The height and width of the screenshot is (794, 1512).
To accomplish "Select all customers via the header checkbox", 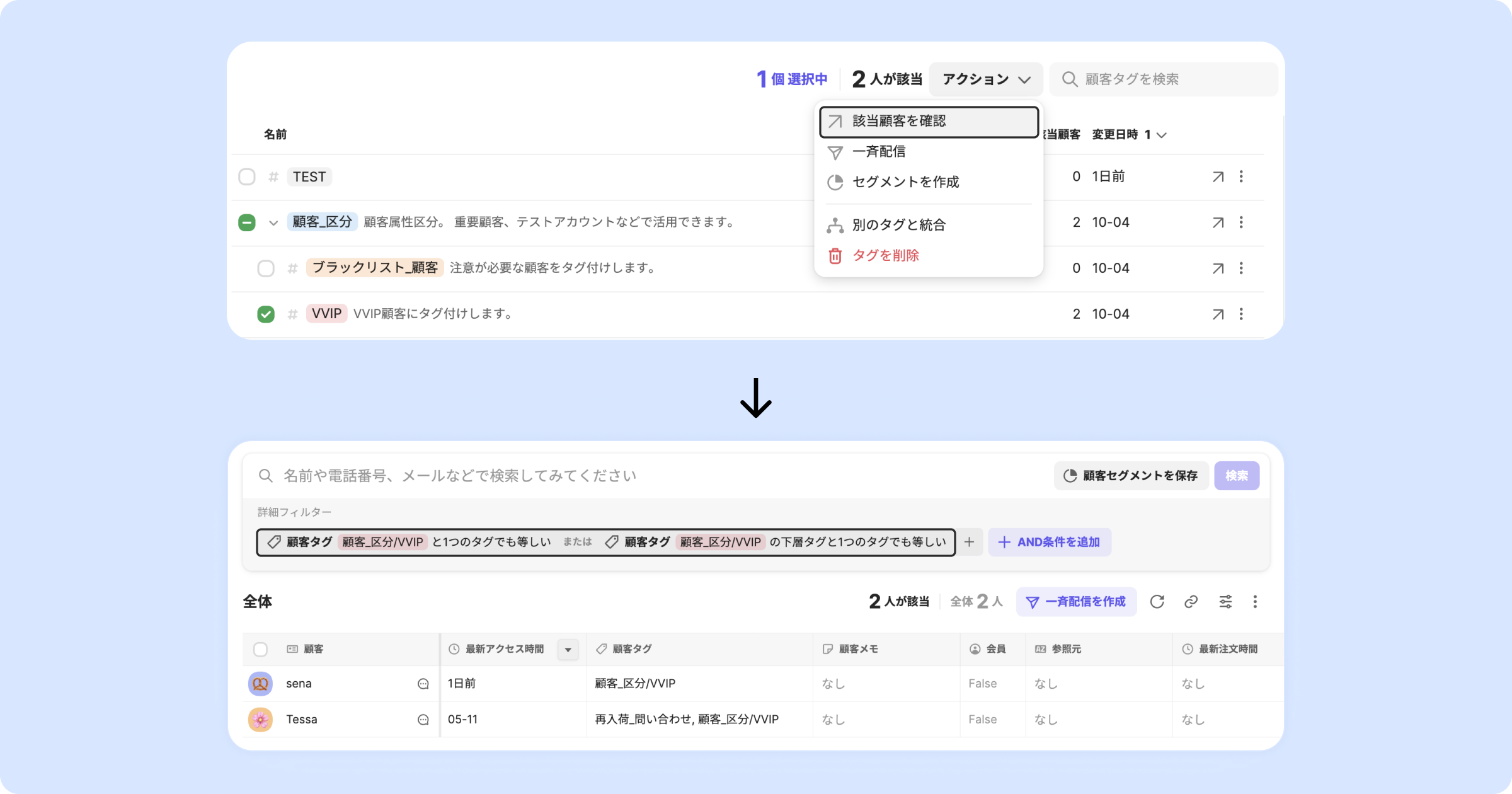I will pyautogui.click(x=260, y=649).
